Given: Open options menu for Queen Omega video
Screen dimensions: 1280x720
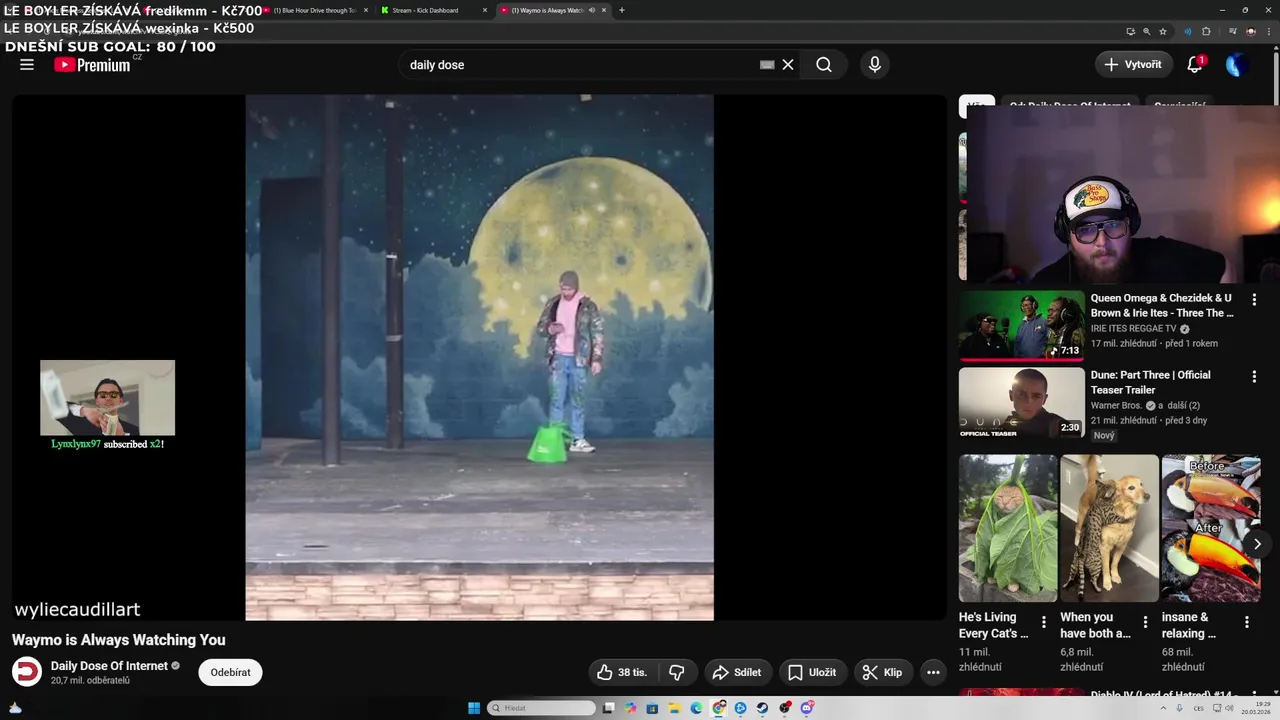Looking at the screenshot, I should point(1254,300).
